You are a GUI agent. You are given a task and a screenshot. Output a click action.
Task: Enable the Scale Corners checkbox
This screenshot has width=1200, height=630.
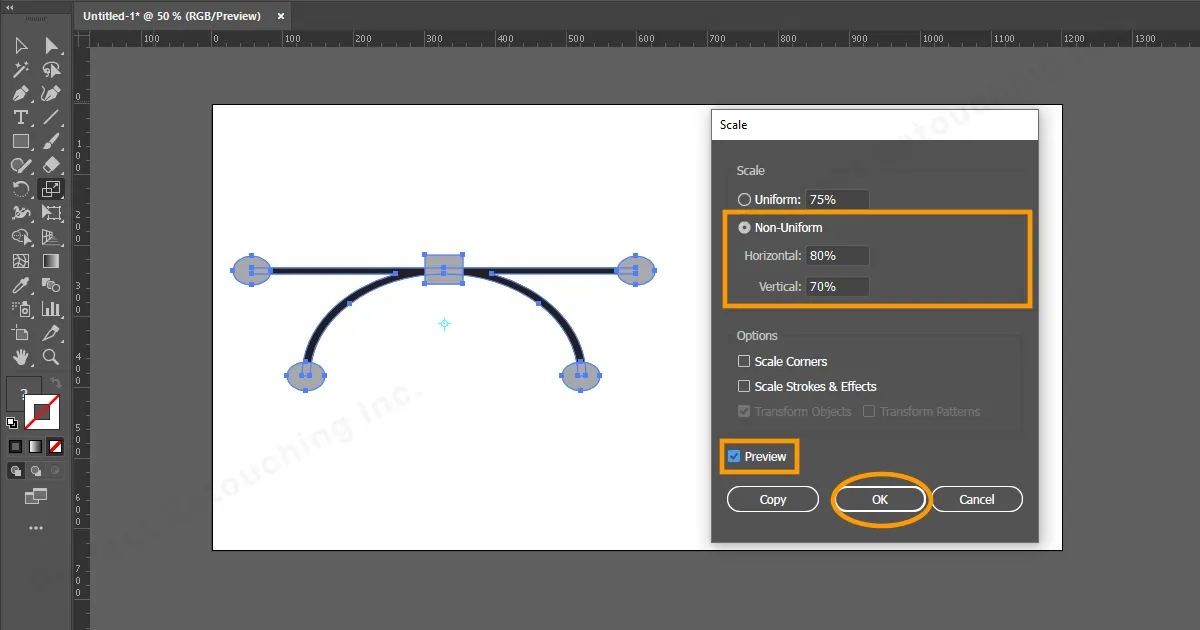point(744,362)
